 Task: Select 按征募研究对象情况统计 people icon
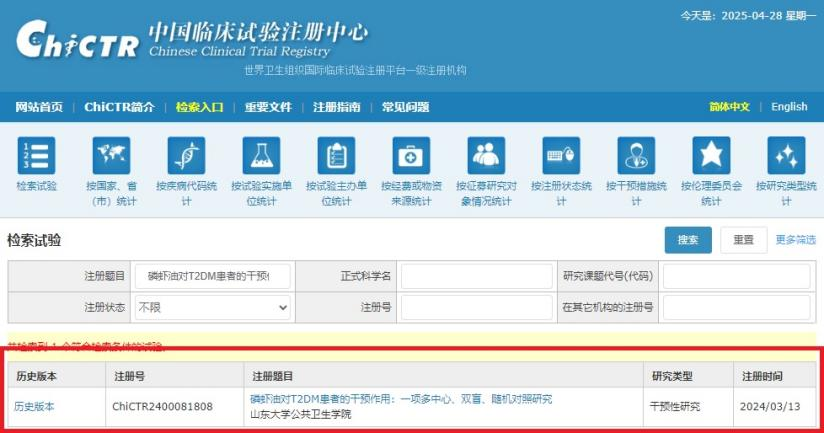coord(486,156)
